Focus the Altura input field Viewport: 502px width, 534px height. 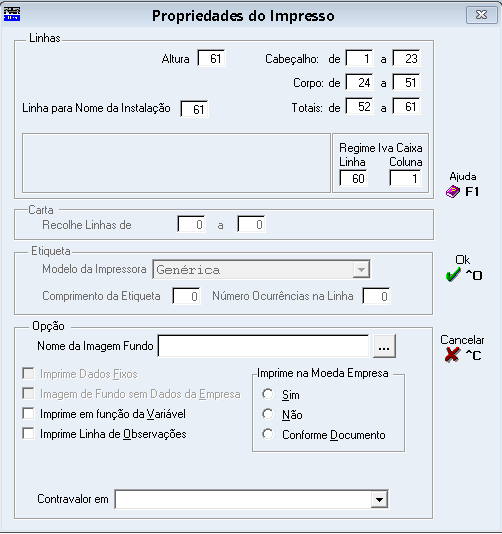click(211, 59)
